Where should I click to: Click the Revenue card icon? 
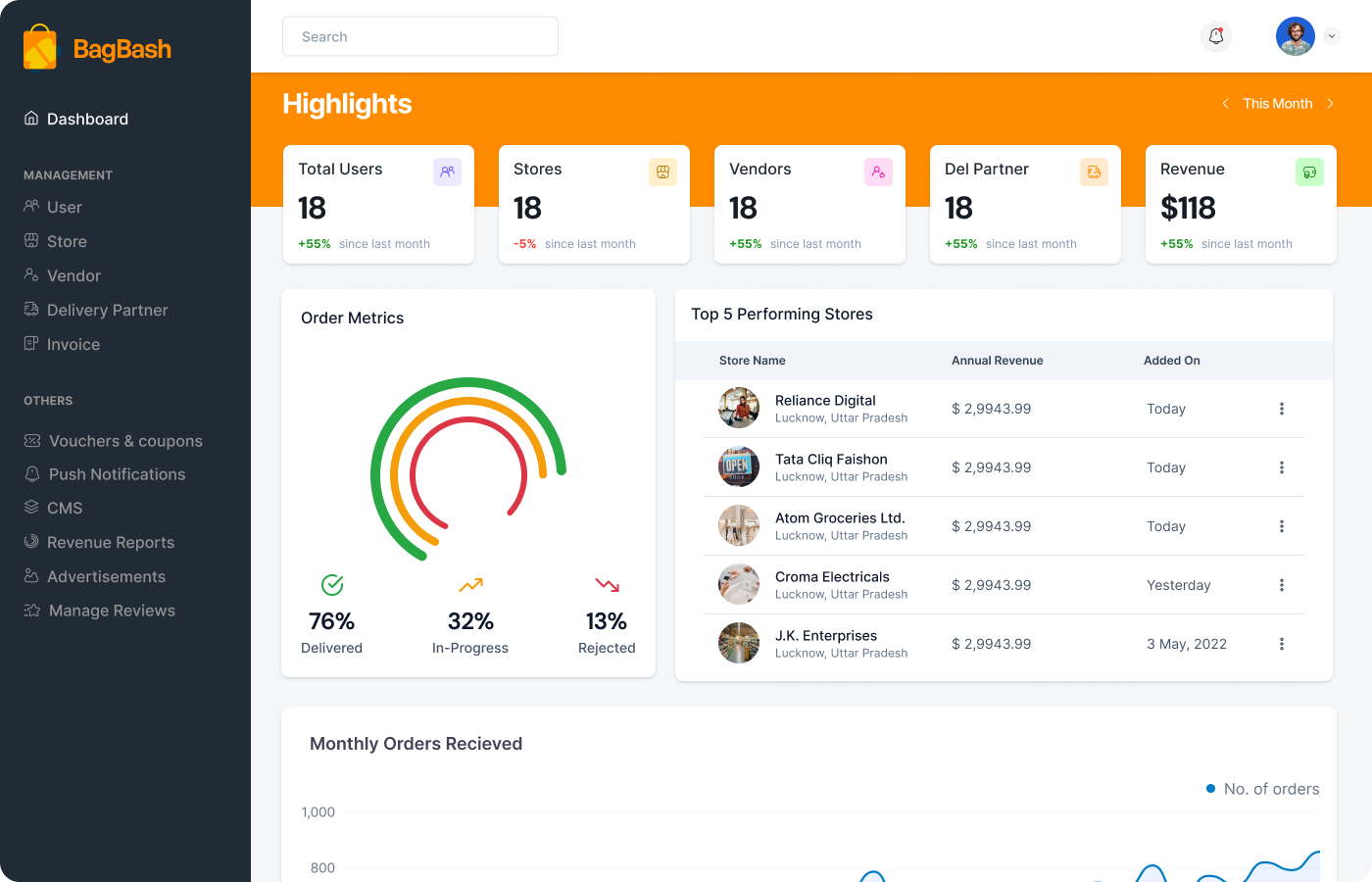(1309, 171)
